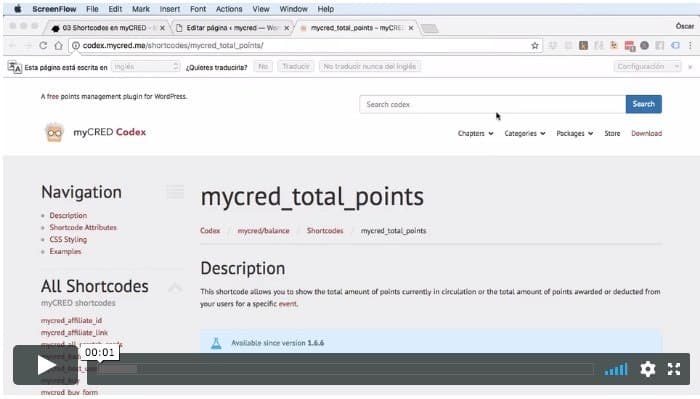Click the Óscar profile button
The image size is (700, 399).
coord(684,26)
